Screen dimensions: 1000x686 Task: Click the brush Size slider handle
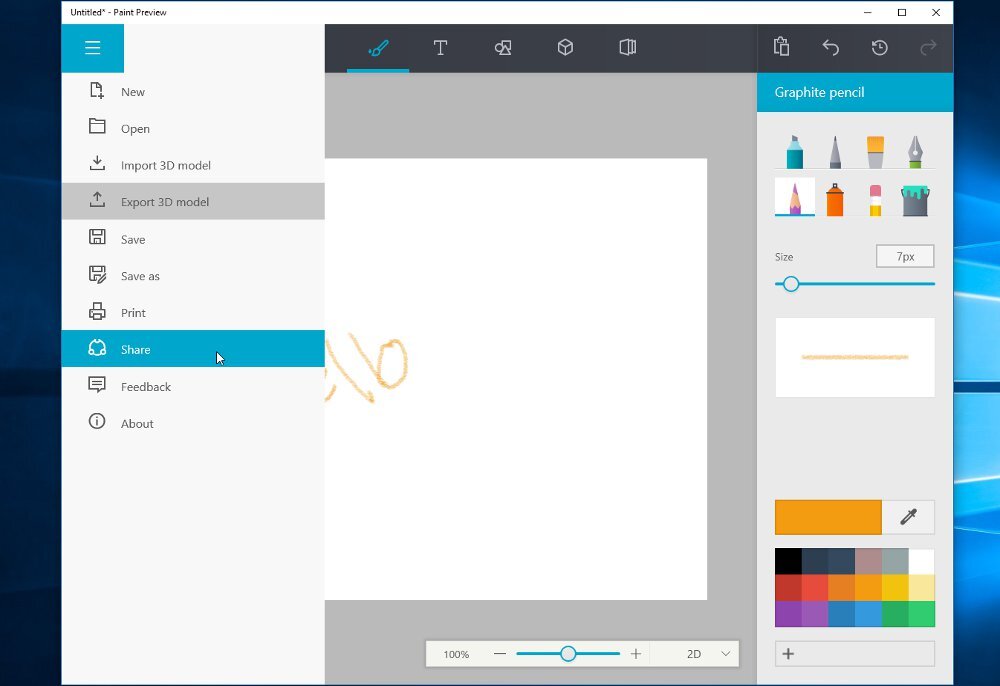pyautogui.click(x=791, y=284)
